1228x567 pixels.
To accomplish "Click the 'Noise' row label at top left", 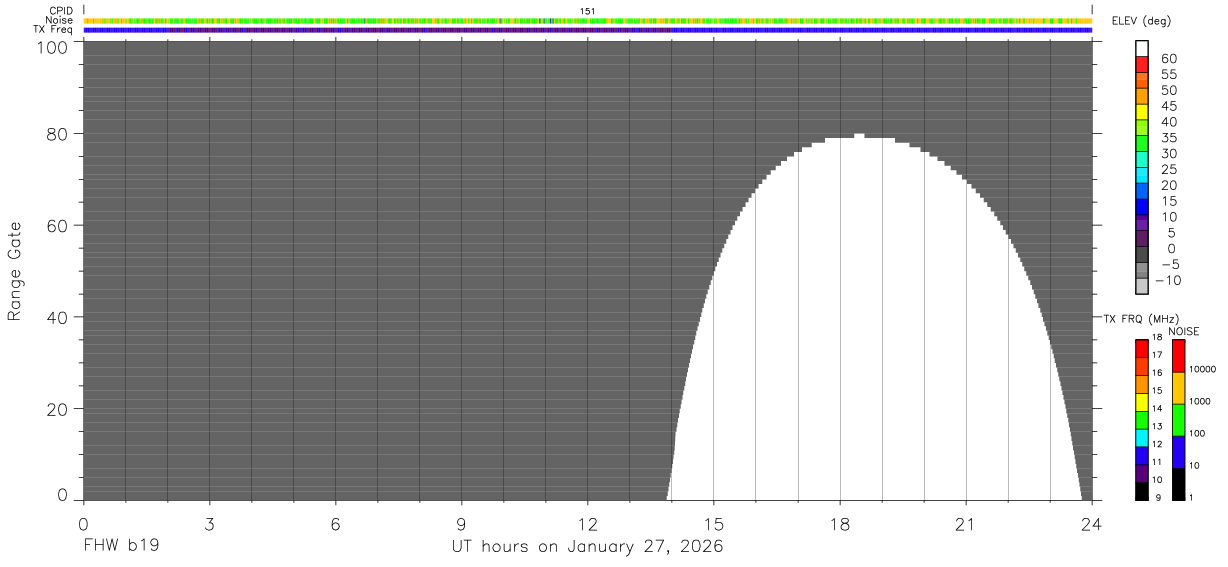I will click(x=60, y=20).
